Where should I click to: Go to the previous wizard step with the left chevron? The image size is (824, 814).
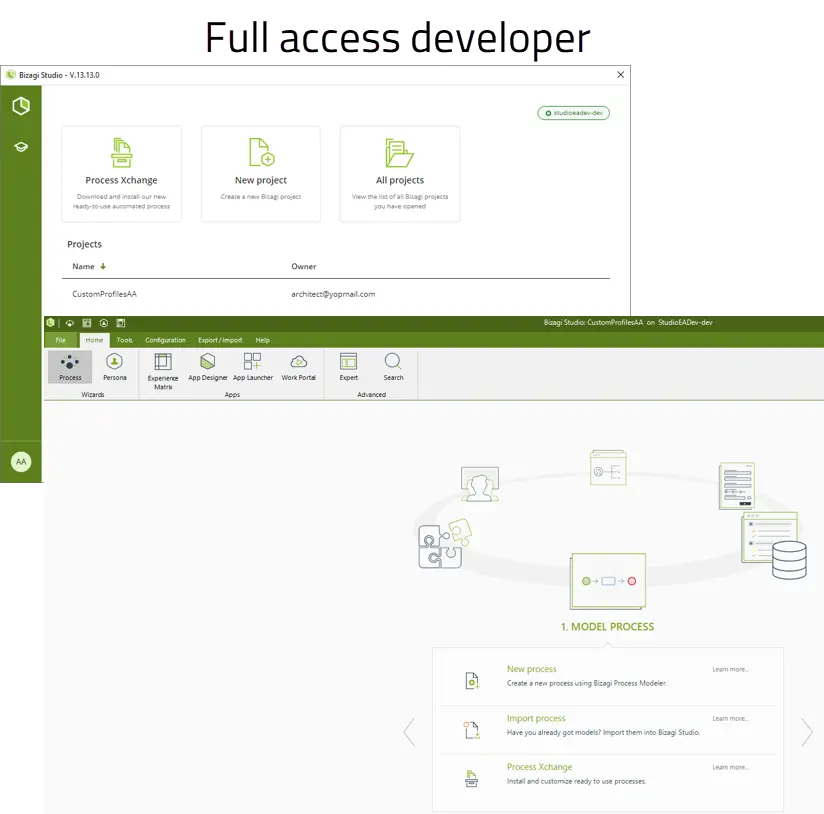coord(409,731)
